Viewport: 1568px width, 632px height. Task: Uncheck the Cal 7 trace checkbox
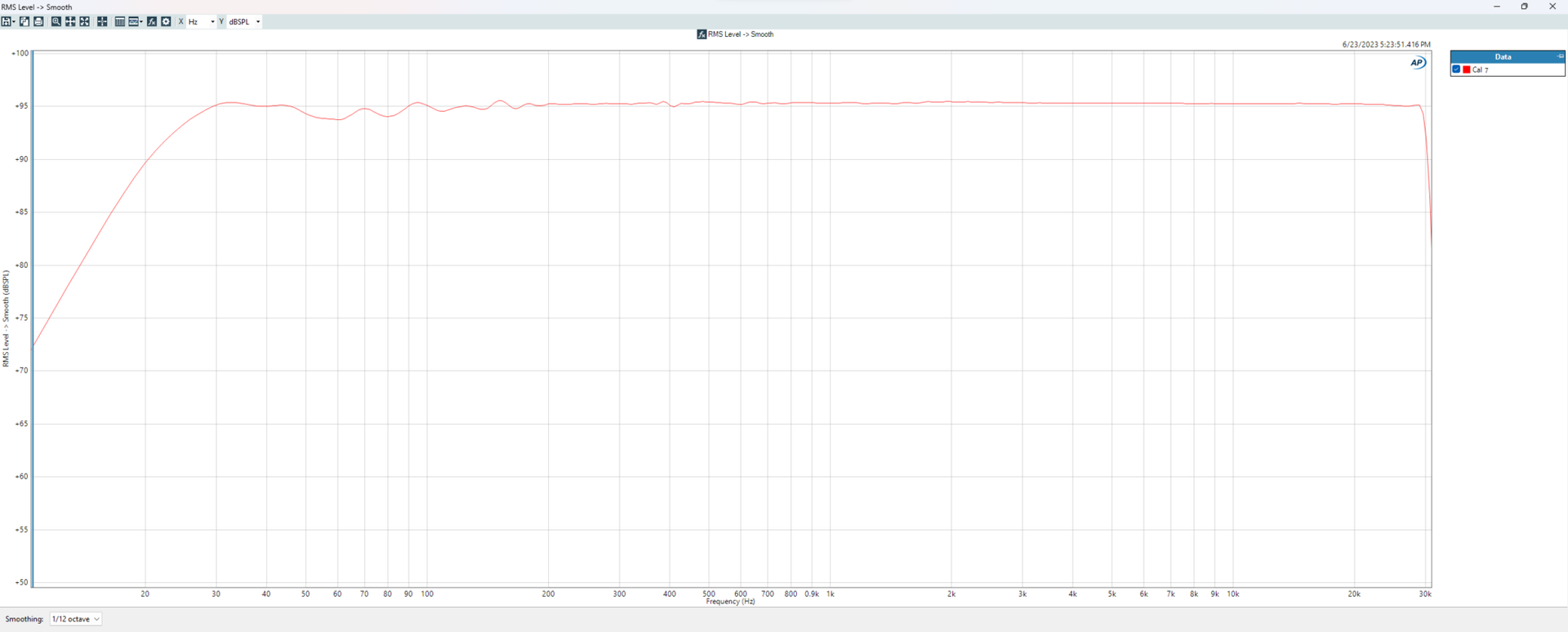[1456, 69]
